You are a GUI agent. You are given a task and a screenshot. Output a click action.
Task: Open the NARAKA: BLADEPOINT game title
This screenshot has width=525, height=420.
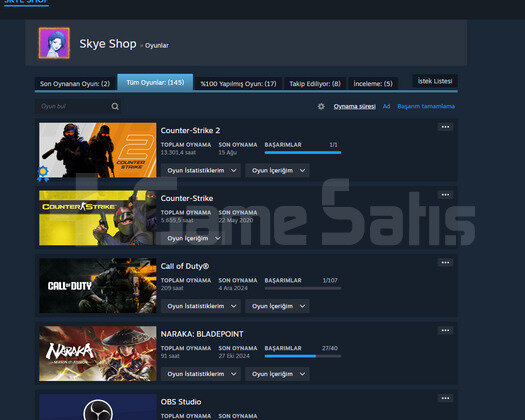[202, 334]
